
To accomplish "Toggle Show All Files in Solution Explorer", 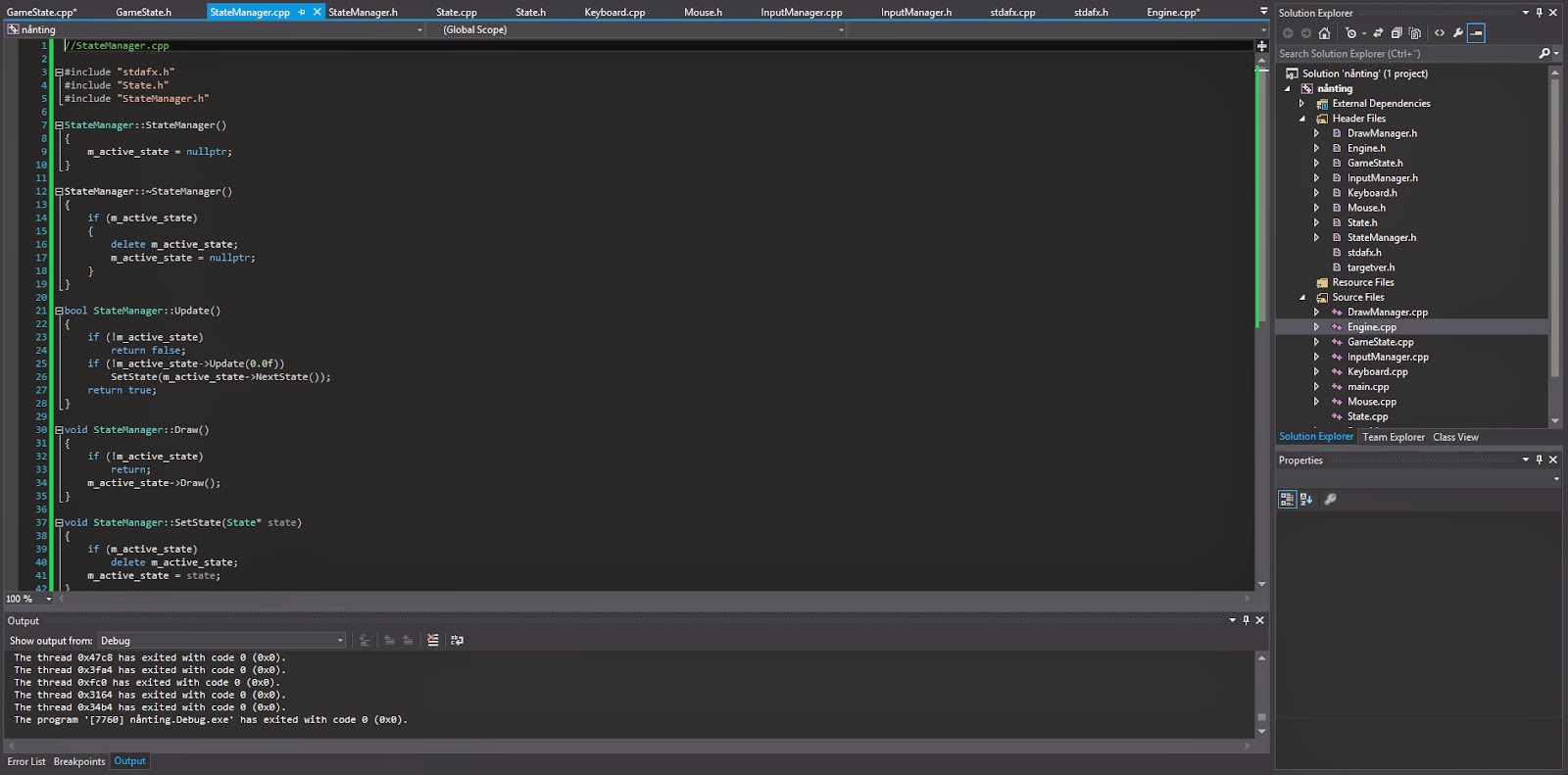I will pyautogui.click(x=1414, y=33).
